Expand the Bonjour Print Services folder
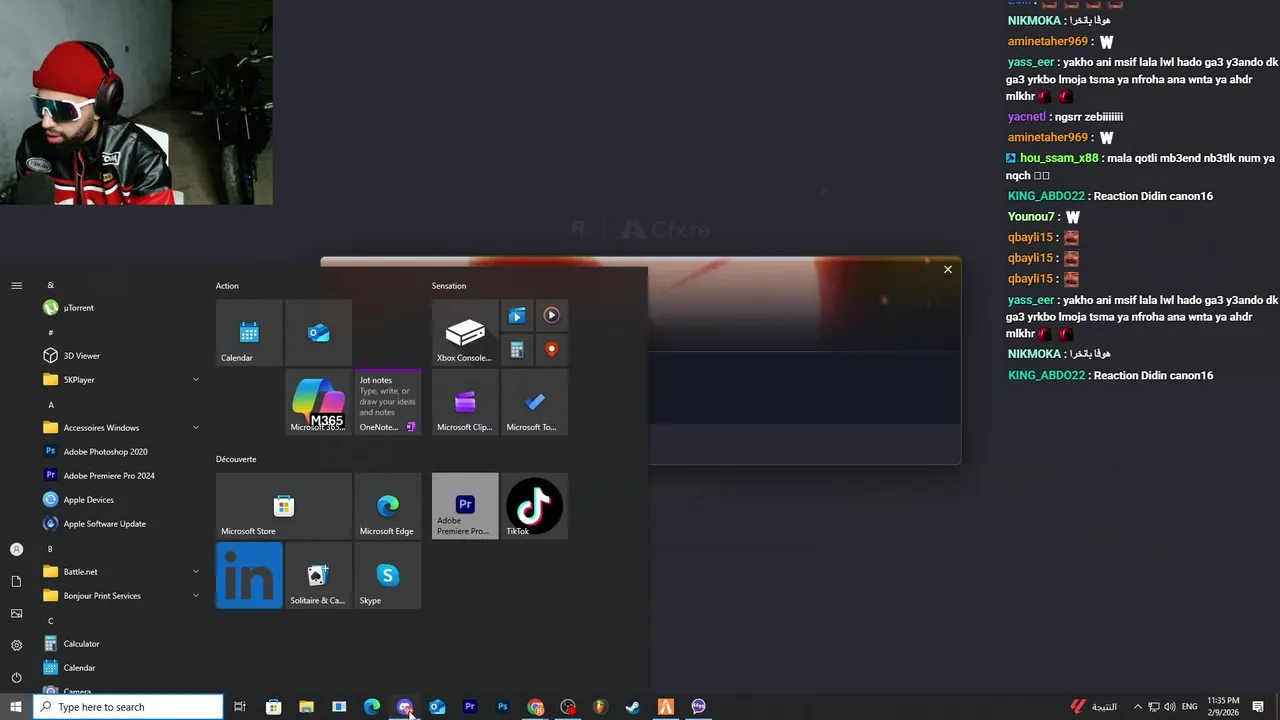Image resolution: width=1280 pixels, height=720 pixels. pos(122,596)
